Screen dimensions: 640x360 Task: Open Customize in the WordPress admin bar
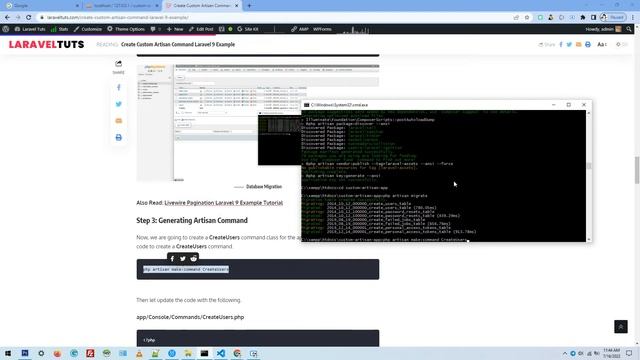click(88, 29)
